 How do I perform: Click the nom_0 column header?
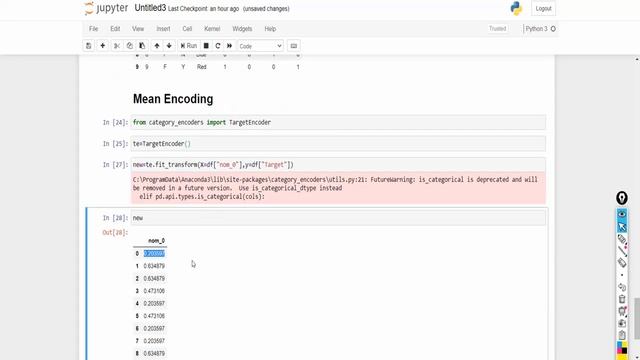156,241
